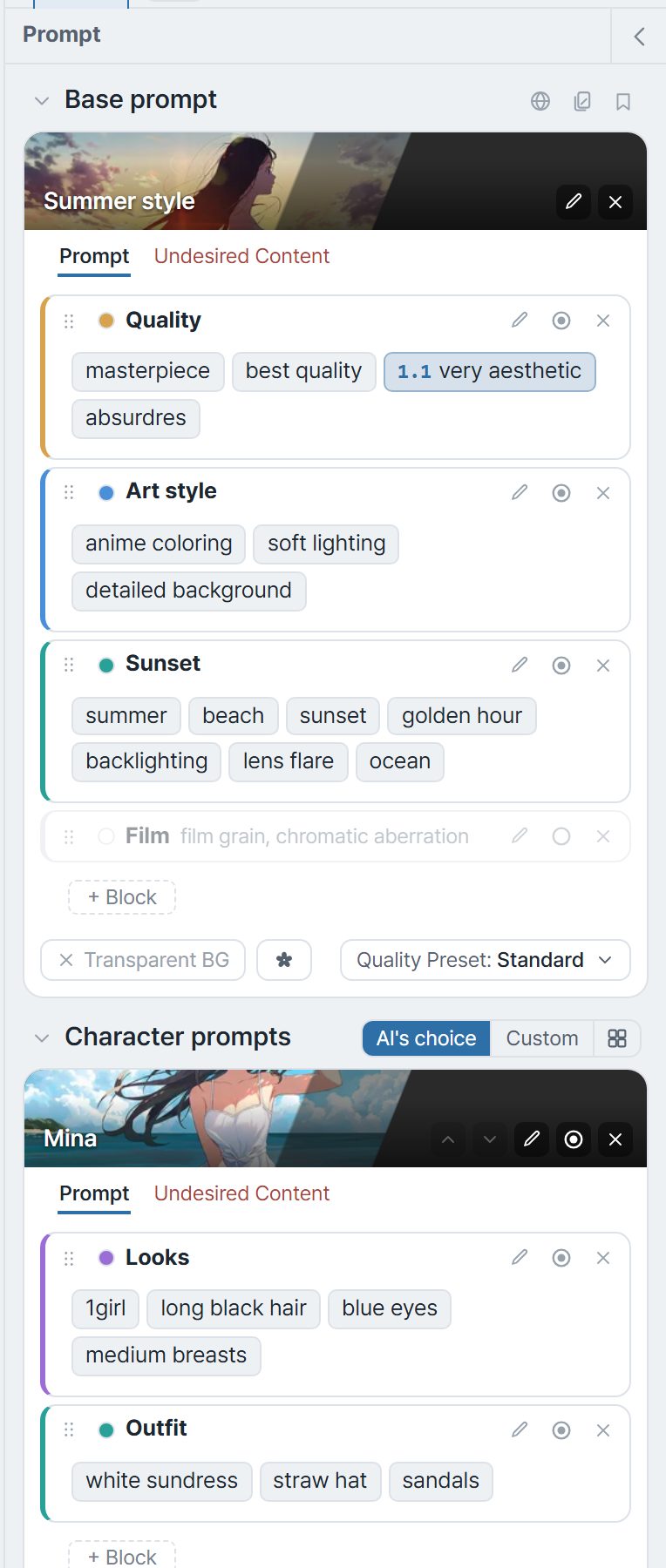Click the asterisk icon next to Transparent BG
666x1568 pixels.
coord(284,960)
